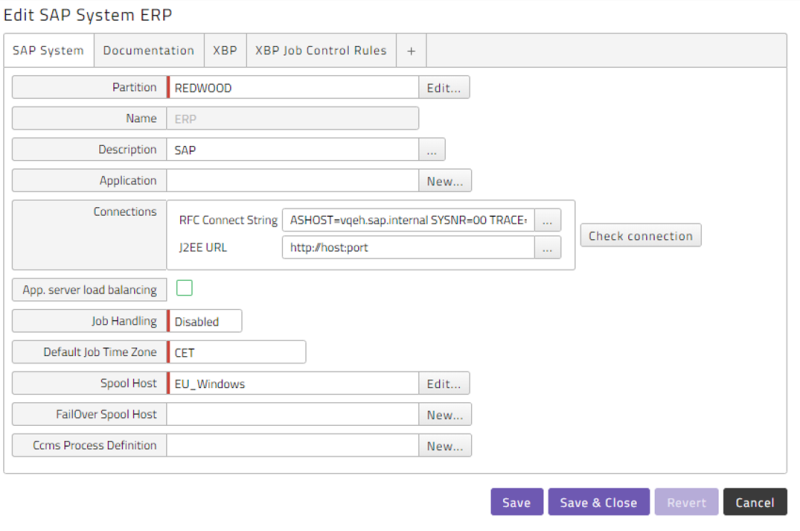
Task: Click the J2EE URL field
Action: pyautogui.click(x=408, y=247)
